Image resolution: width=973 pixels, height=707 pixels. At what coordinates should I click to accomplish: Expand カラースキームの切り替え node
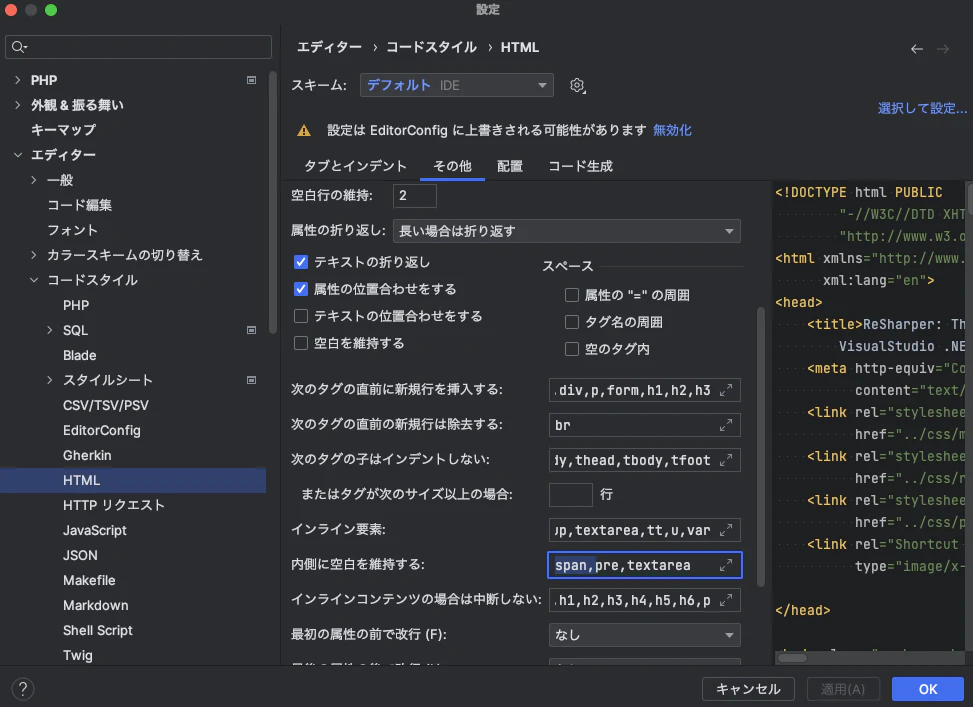pyautogui.click(x=34, y=255)
